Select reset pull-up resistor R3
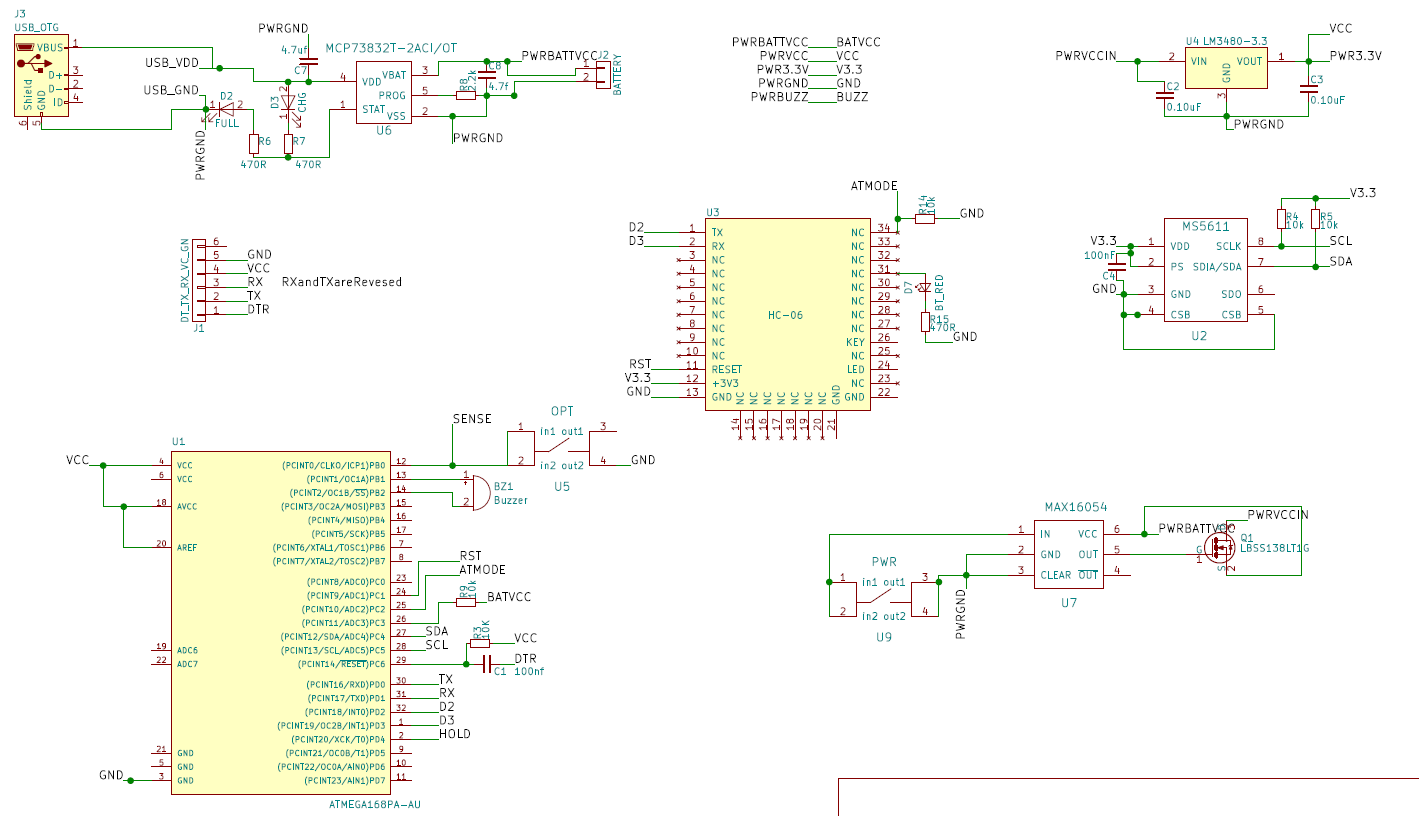Screen dimensions: 1419x816 point(480,643)
